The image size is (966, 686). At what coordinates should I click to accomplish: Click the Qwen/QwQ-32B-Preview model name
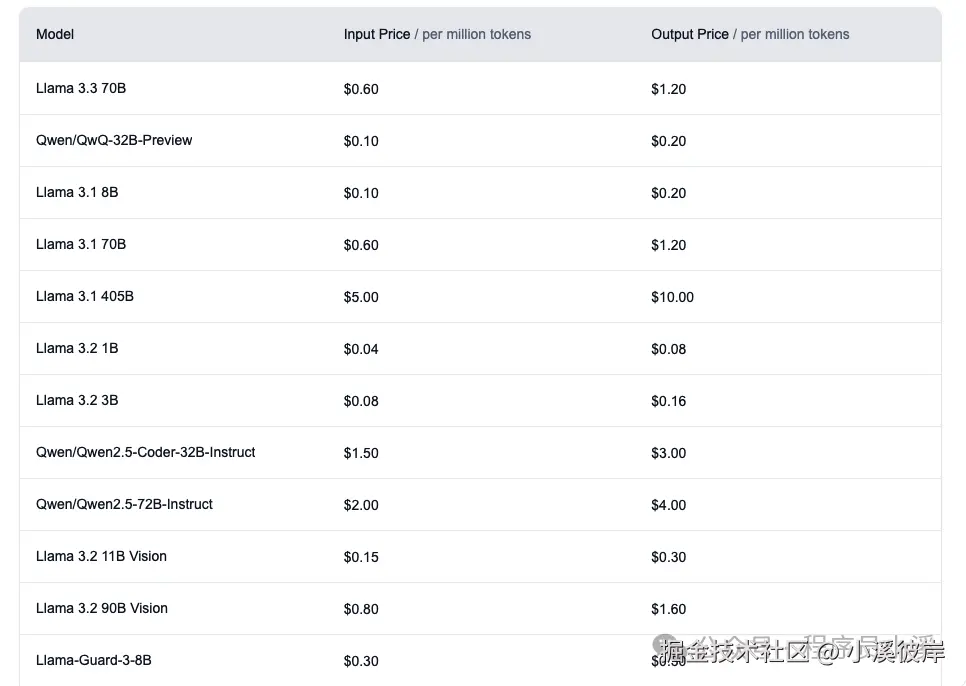114,140
